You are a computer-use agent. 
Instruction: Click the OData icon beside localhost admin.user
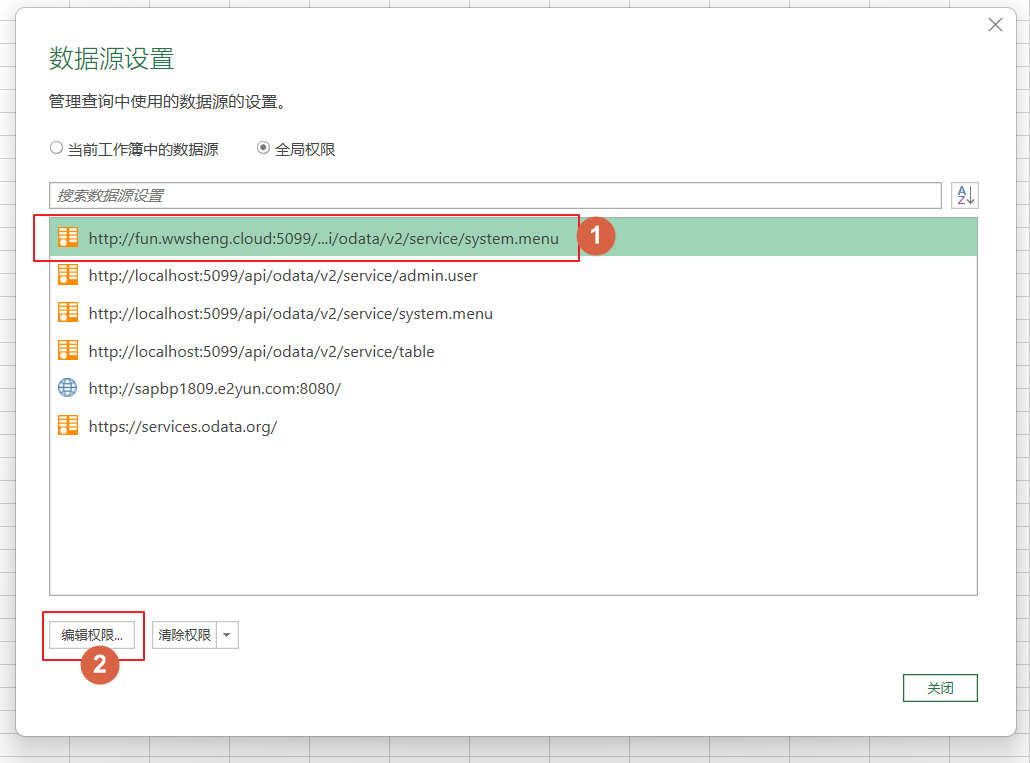click(x=68, y=275)
